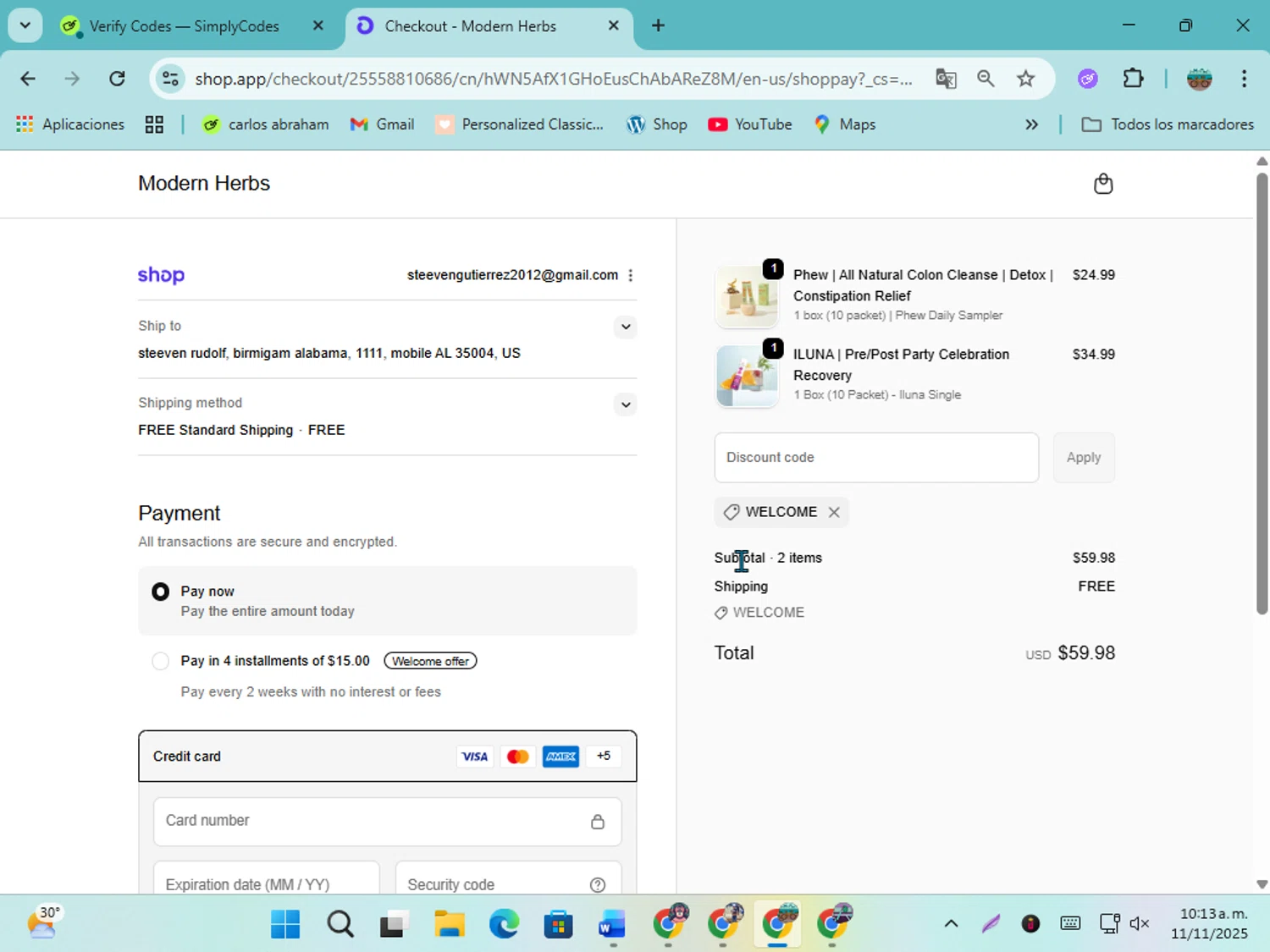
Task: Translate this page icon
Action: (946, 79)
